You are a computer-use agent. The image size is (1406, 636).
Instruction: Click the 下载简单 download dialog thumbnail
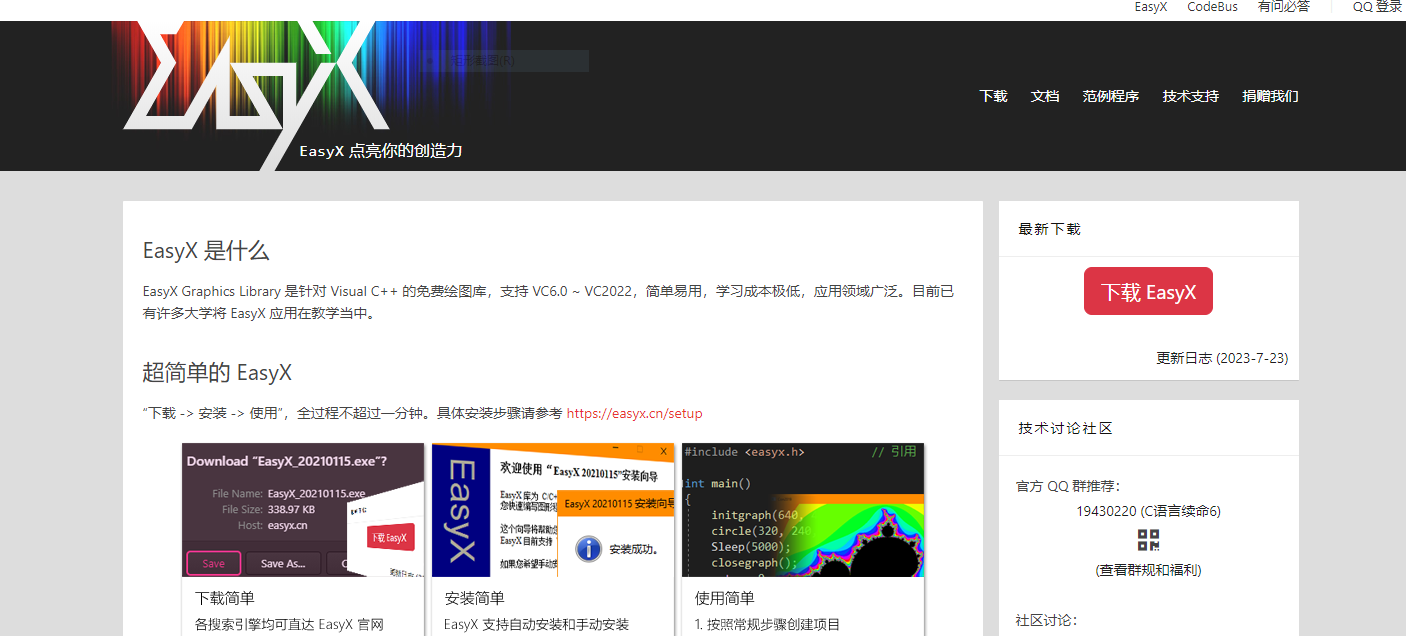(x=303, y=510)
